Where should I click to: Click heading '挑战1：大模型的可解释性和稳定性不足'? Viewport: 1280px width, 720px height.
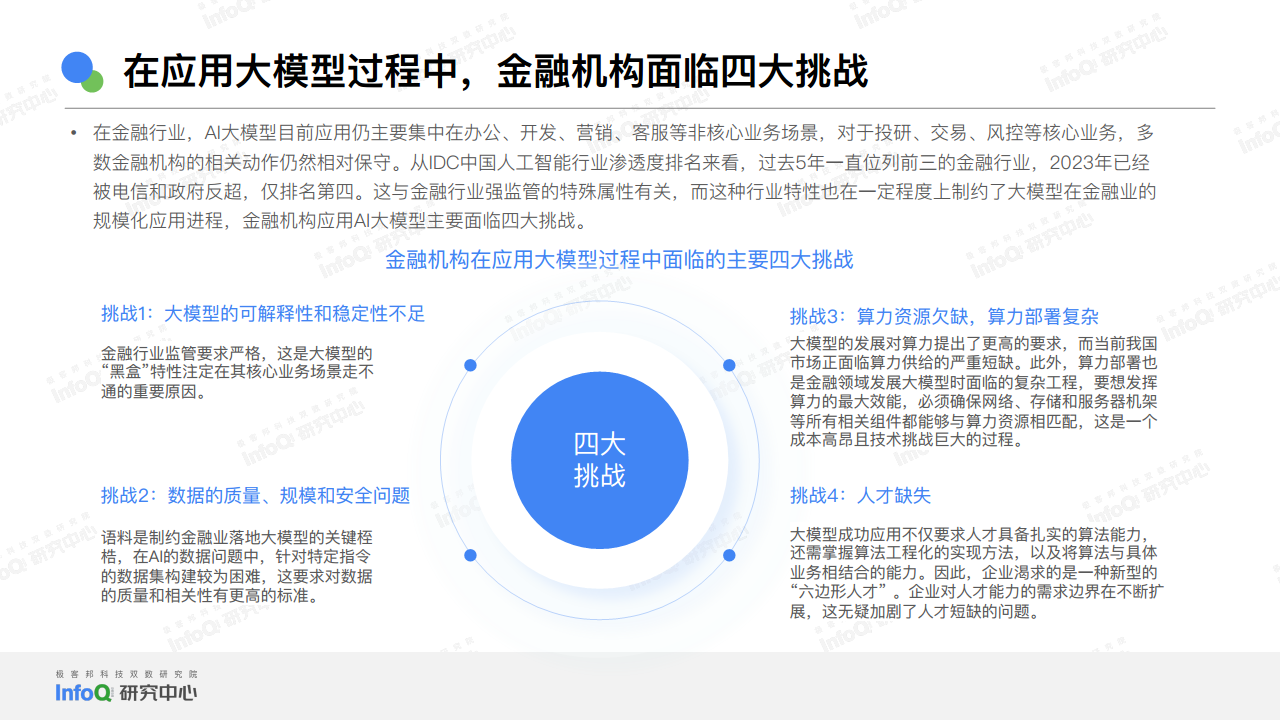[263, 314]
